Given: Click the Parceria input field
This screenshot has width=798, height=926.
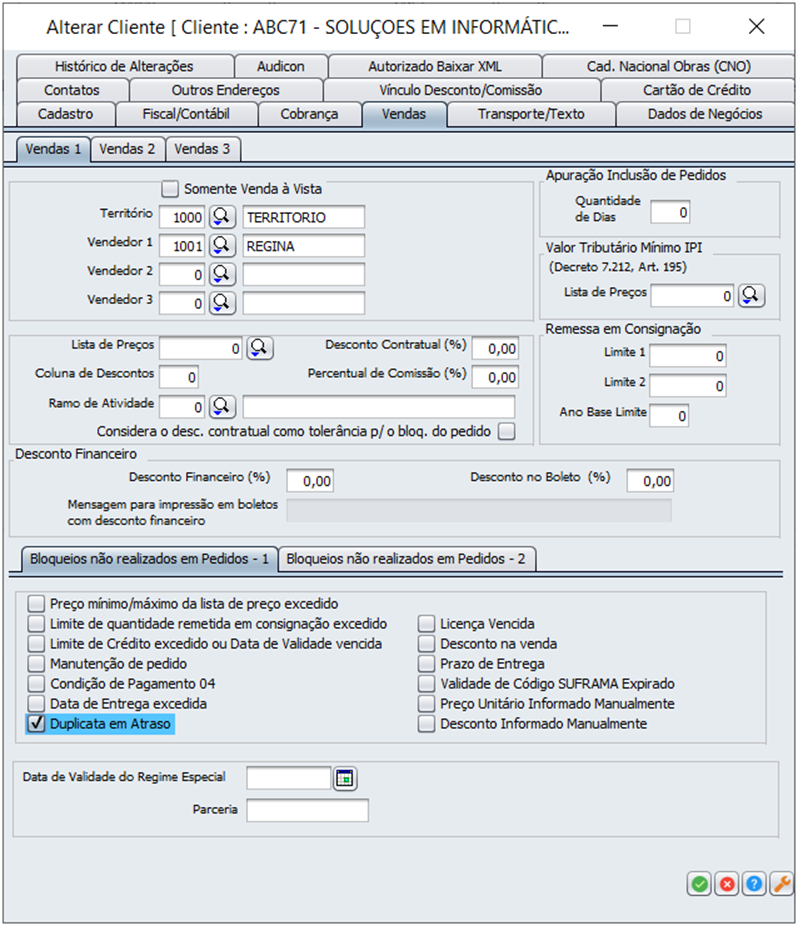Looking at the screenshot, I should [x=307, y=810].
